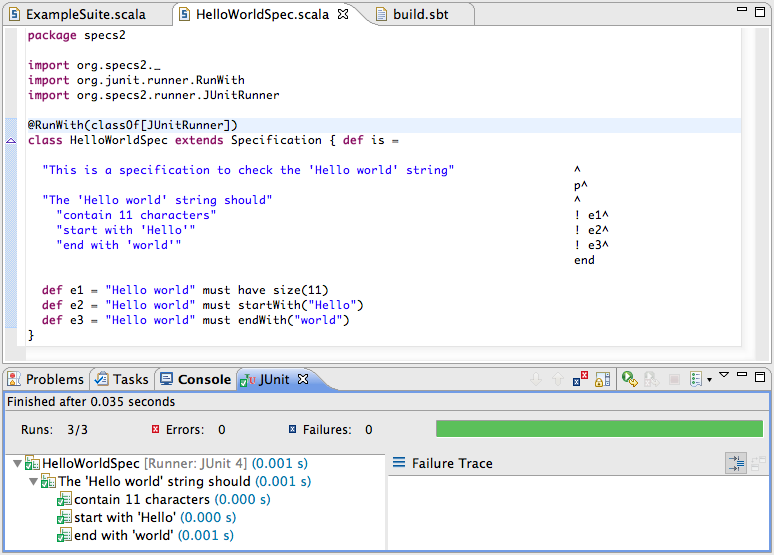Open the Test Run History dropdown arrow
The width and height of the screenshot is (774, 555).
tap(709, 380)
